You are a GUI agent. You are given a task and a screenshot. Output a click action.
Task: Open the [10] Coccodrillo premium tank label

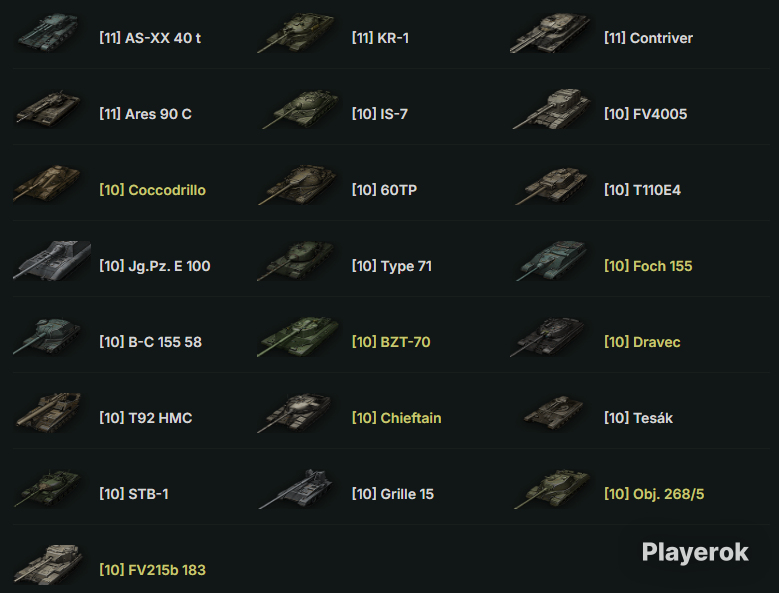153,190
